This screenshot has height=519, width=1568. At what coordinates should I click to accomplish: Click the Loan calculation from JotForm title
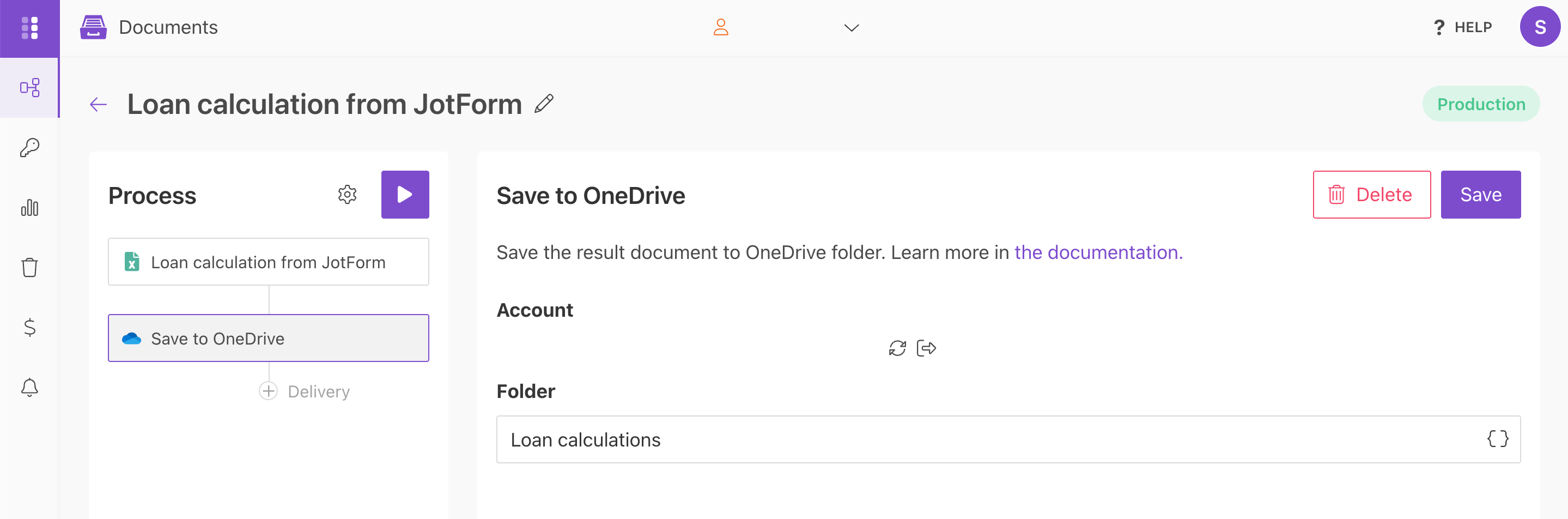tap(324, 104)
